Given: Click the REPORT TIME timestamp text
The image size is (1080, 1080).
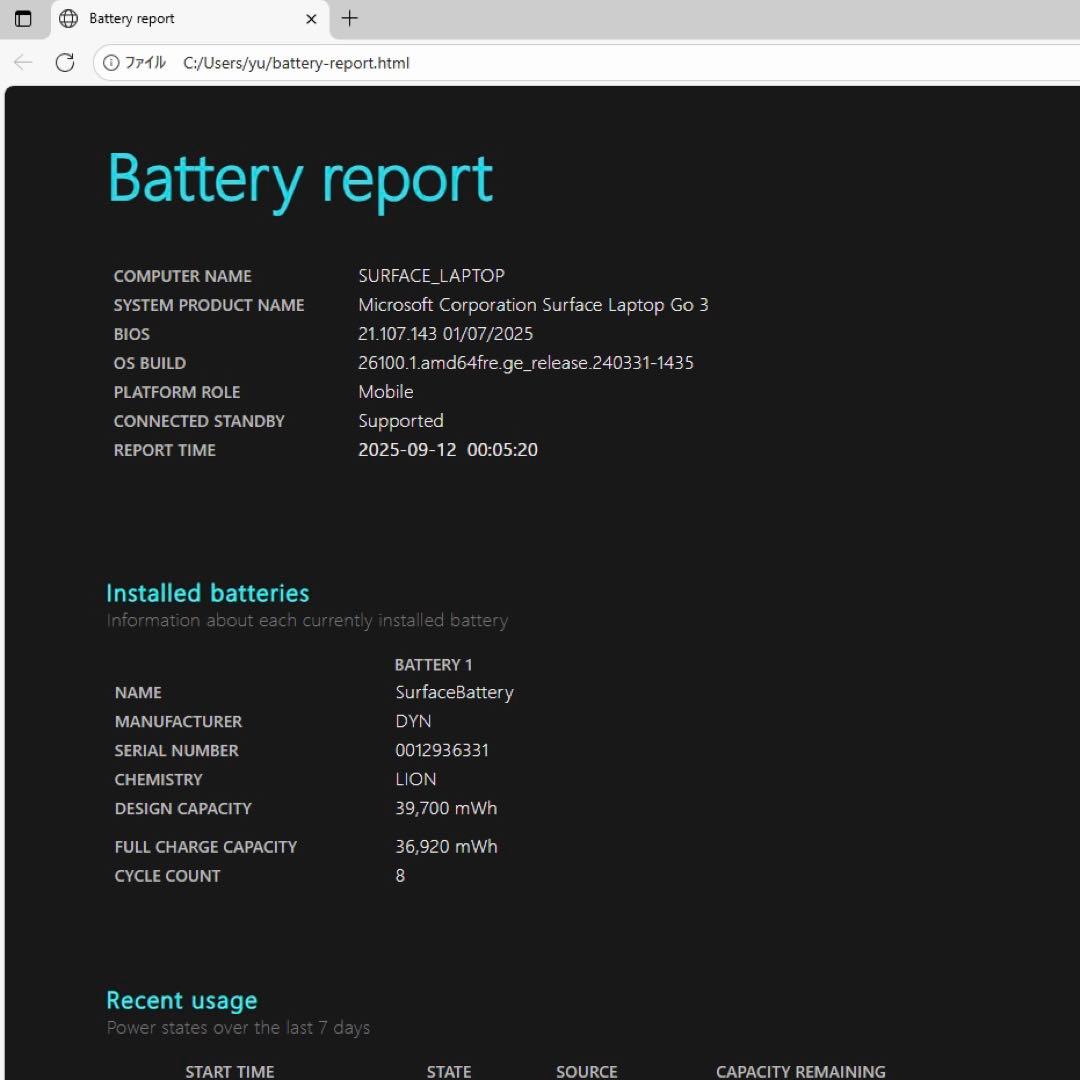Looking at the screenshot, I should tap(447, 450).
